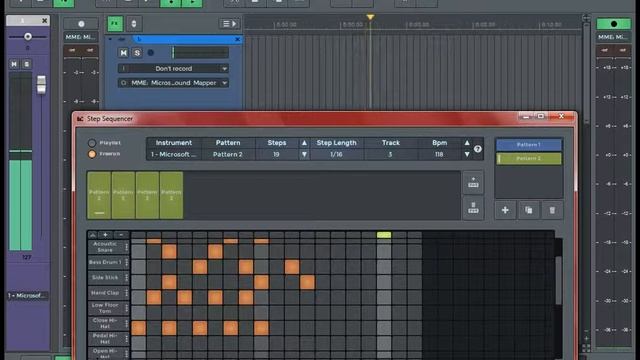The height and width of the screenshot is (360, 640).
Task: Create a new pattern with the plus button
Action: click(505, 210)
